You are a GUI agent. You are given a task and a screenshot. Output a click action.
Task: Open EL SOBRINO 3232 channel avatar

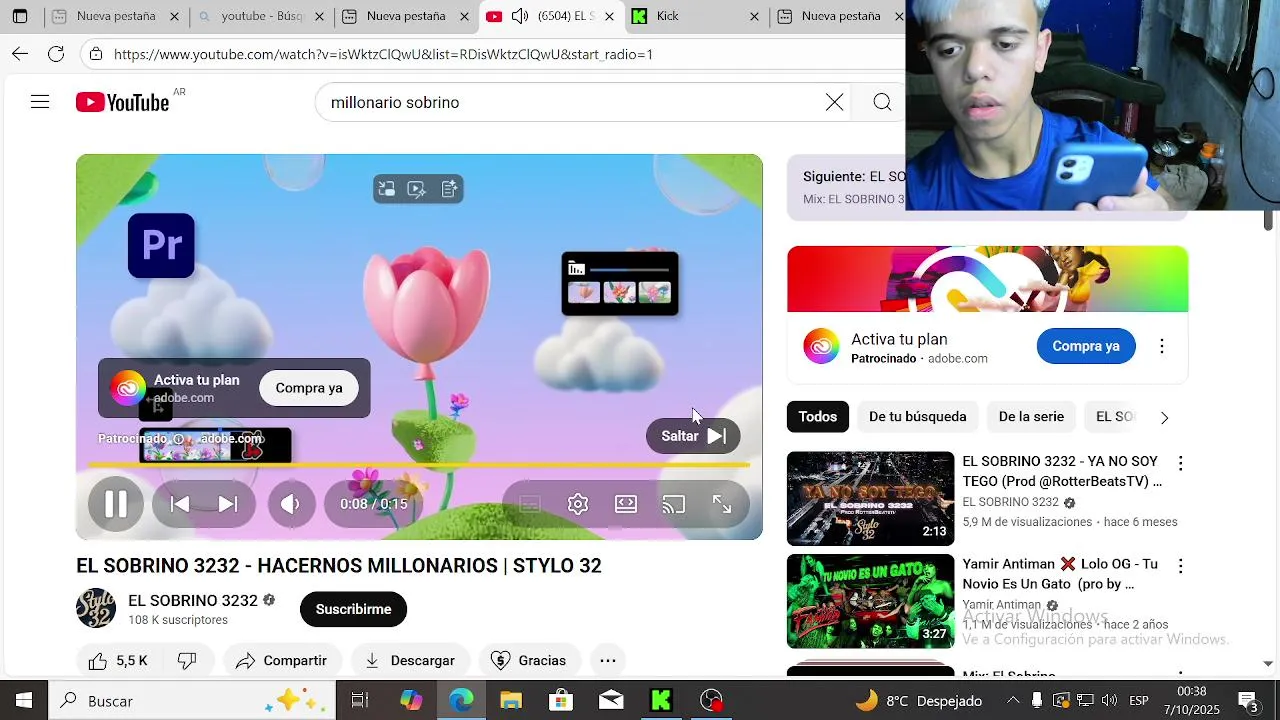(x=96, y=608)
